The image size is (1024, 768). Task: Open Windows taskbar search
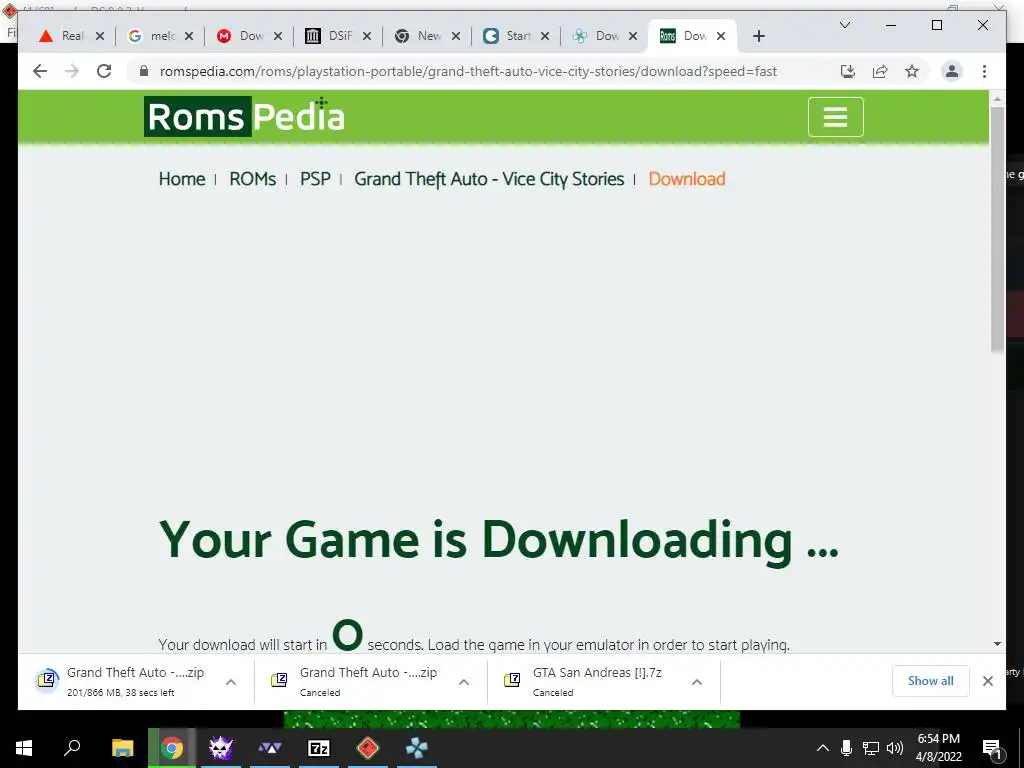tap(72, 748)
